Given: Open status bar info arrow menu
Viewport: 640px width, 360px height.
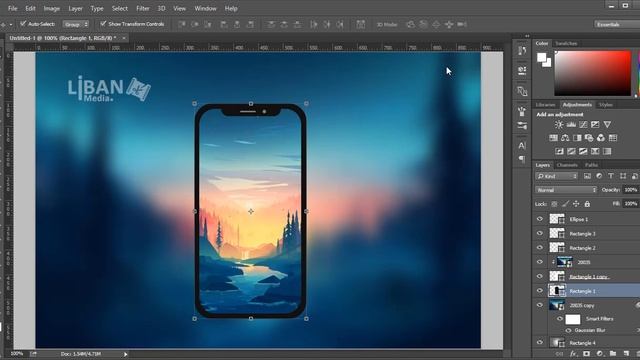Looking at the screenshot, I should [x=125, y=354].
